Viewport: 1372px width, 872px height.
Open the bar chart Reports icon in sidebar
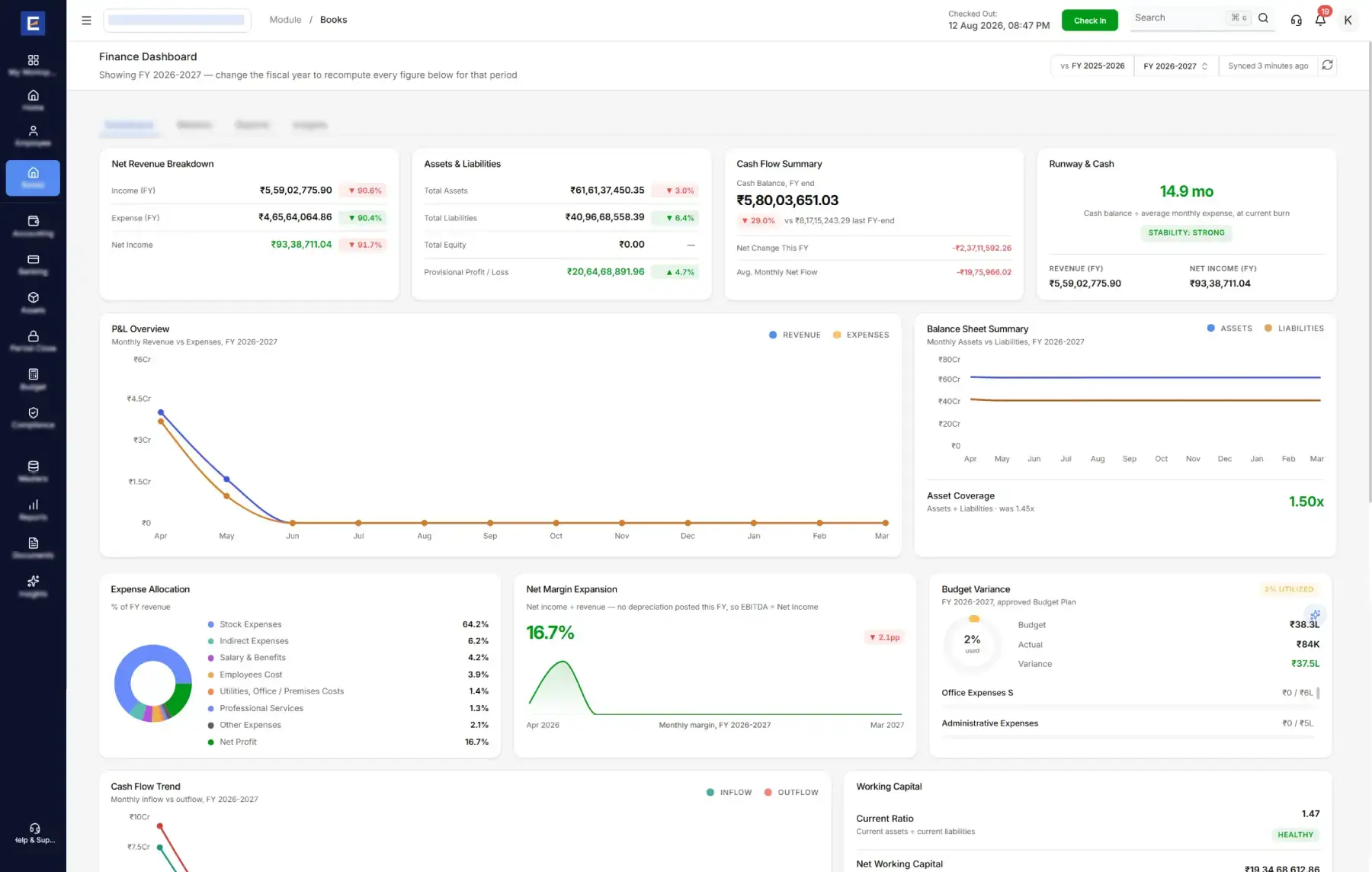[33, 505]
